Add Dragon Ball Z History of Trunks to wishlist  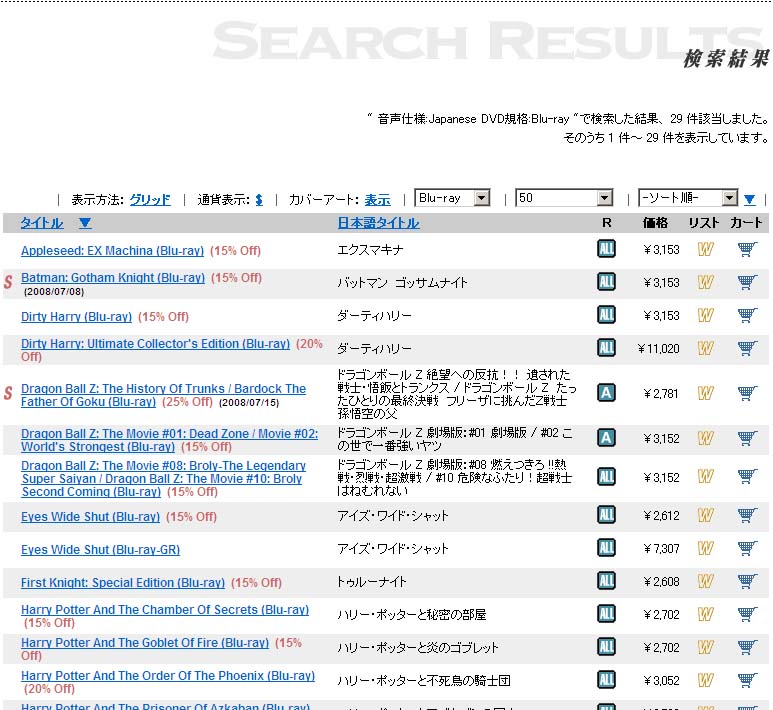tap(705, 393)
